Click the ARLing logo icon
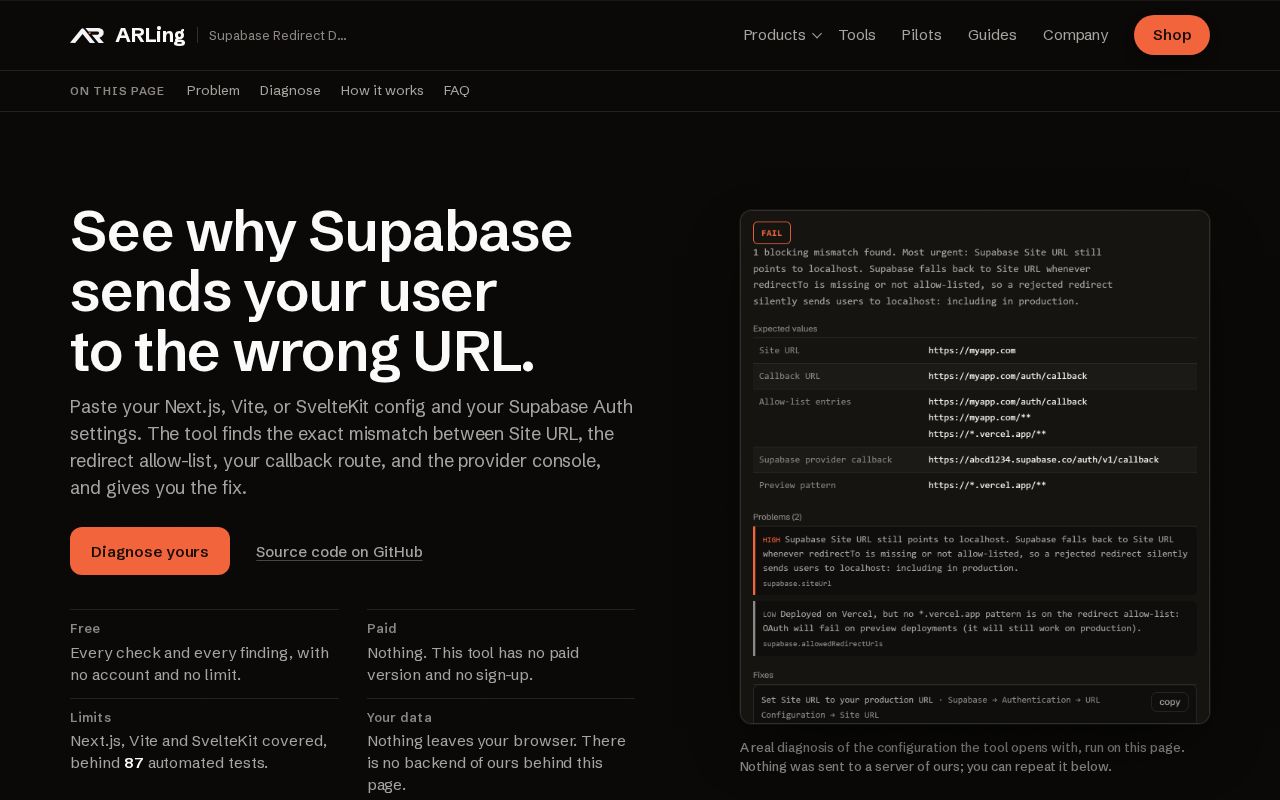Viewport: 1280px width, 800px height. 87,35
